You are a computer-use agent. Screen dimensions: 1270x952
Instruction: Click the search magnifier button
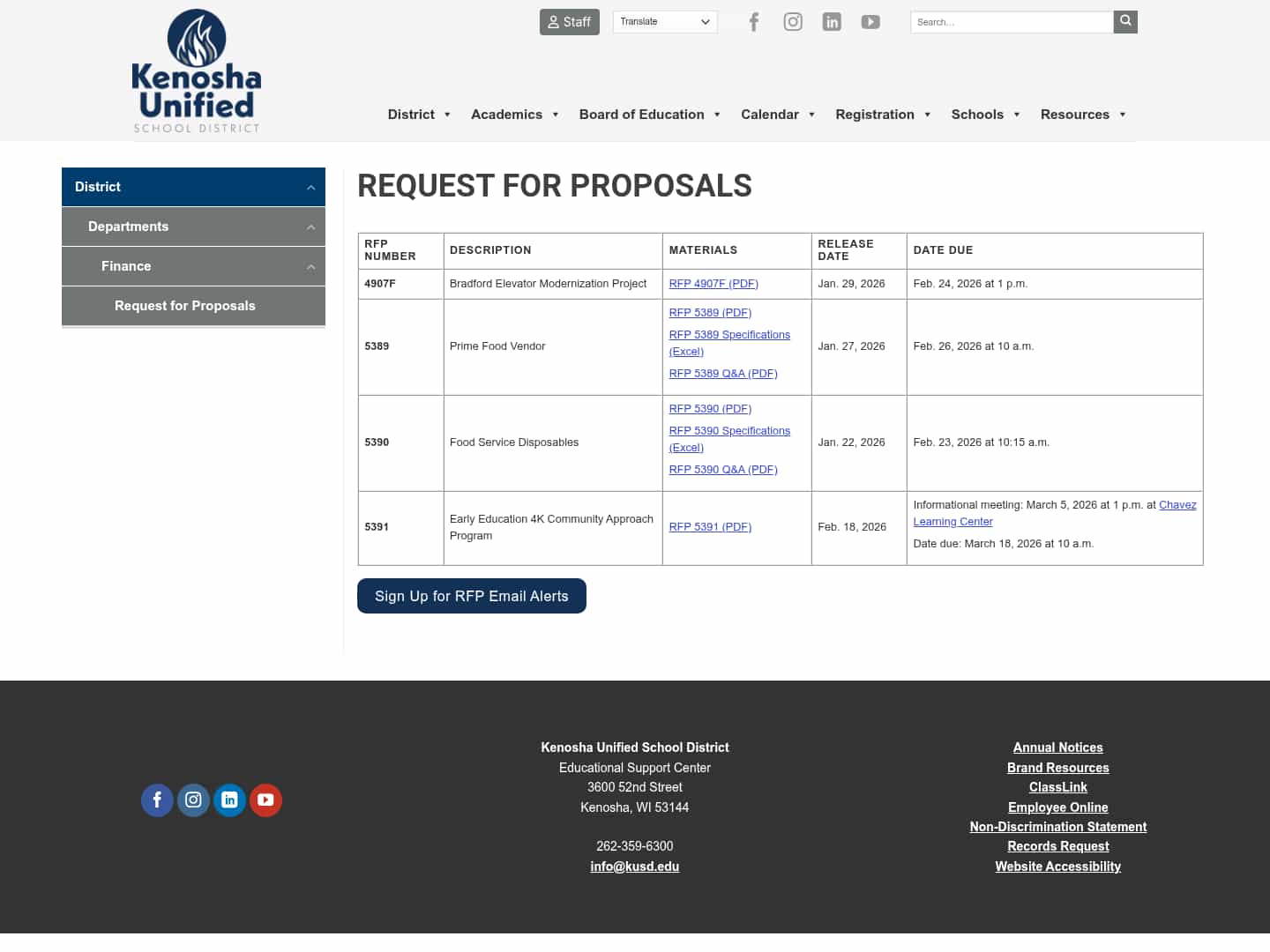[1125, 21]
